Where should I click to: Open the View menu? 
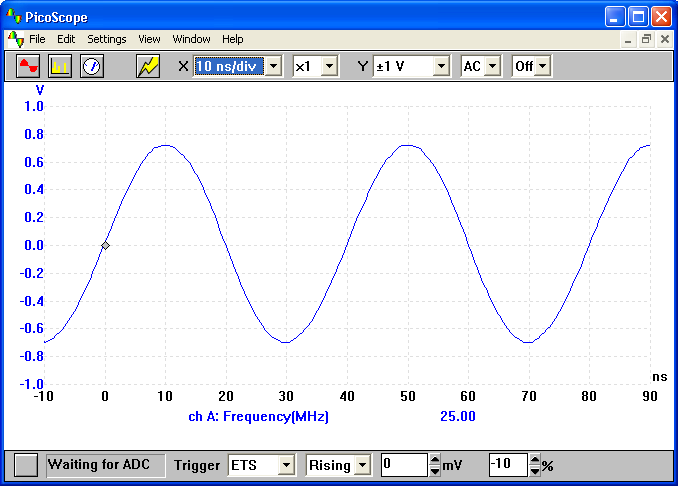149,39
